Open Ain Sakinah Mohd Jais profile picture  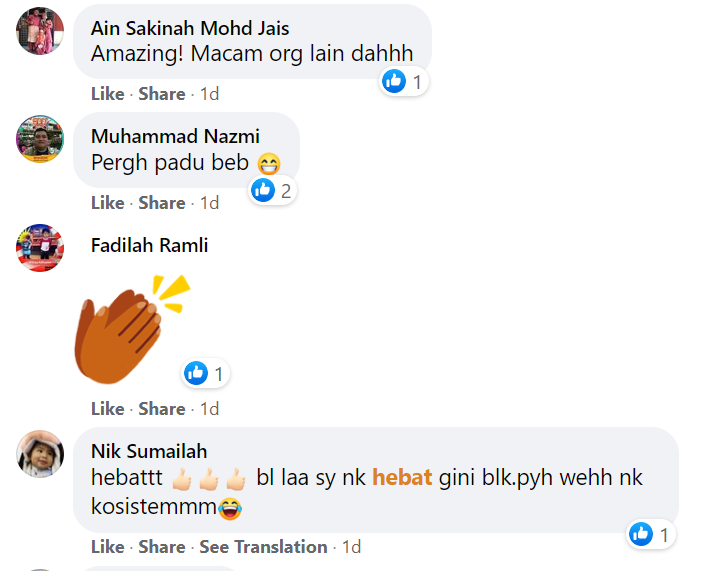click(40, 30)
